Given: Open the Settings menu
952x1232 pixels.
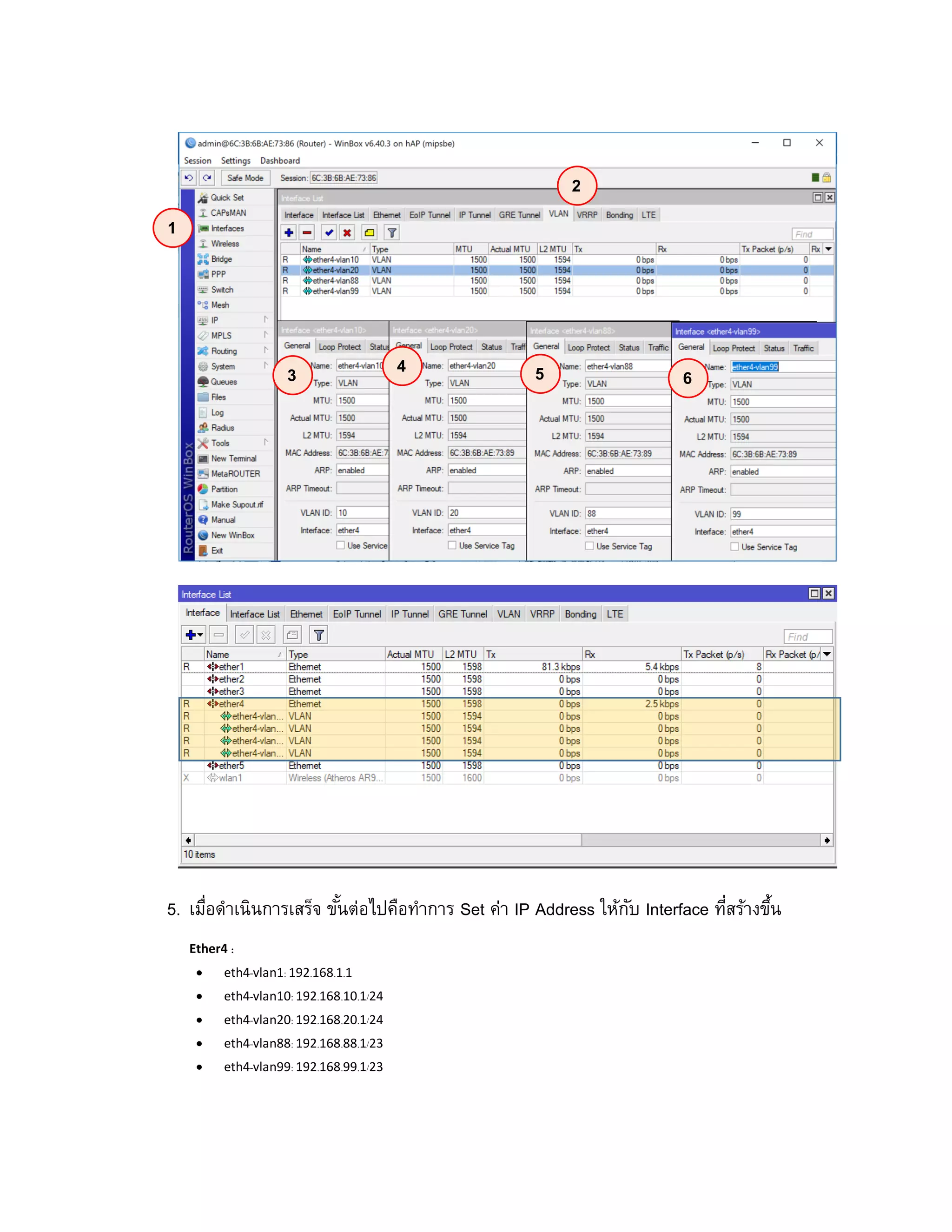Looking at the screenshot, I should click(235, 161).
